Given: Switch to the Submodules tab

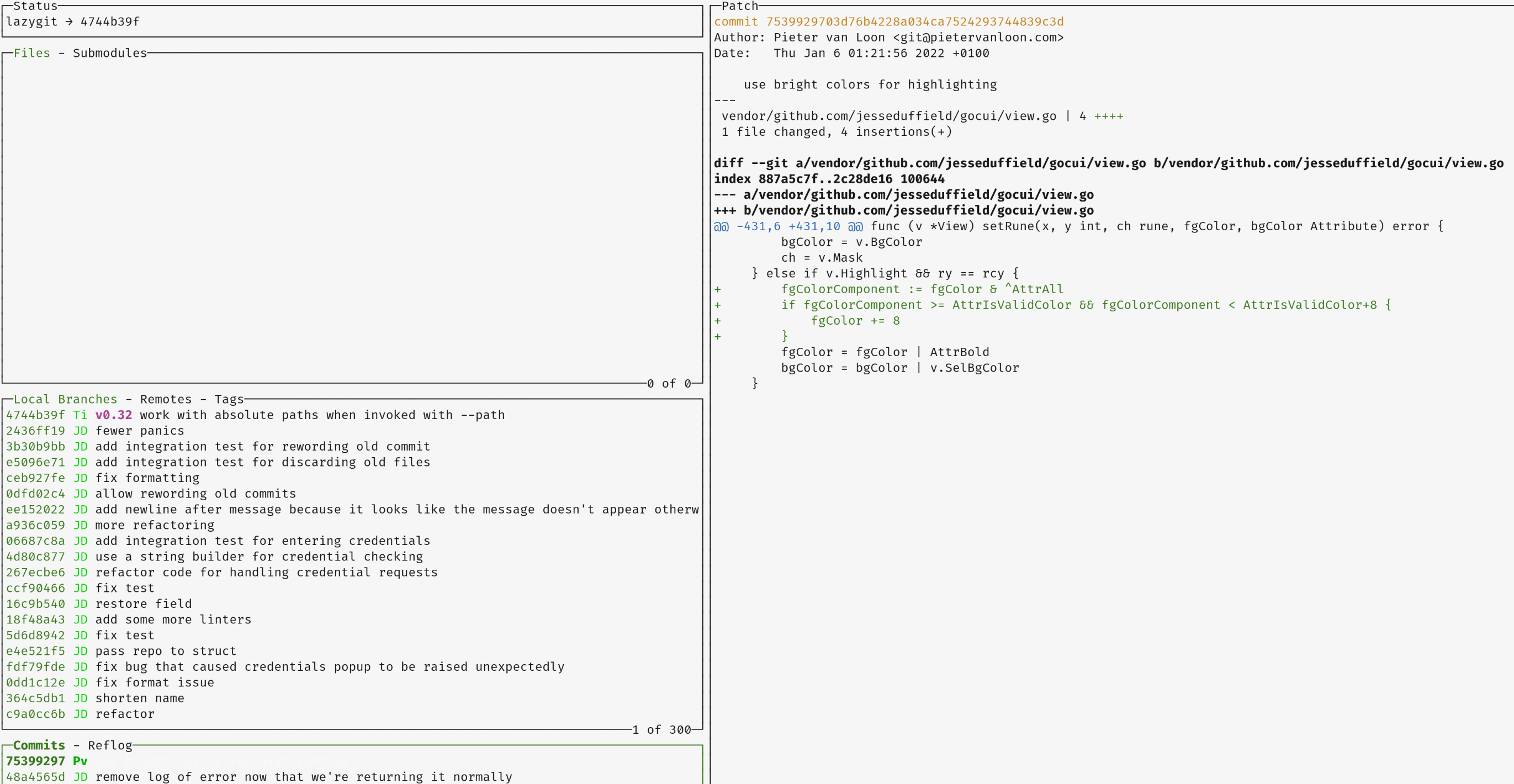Looking at the screenshot, I should pos(109,53).
